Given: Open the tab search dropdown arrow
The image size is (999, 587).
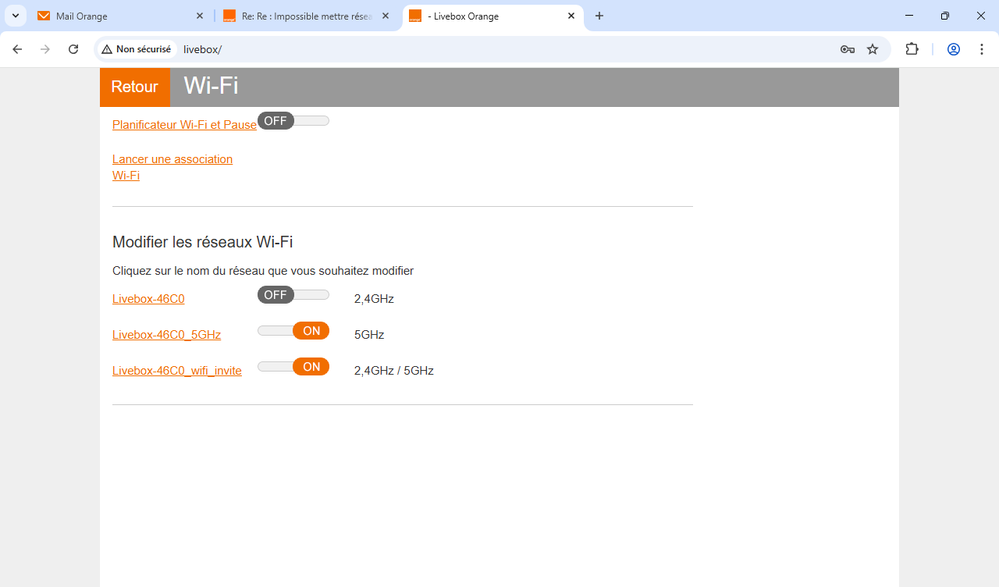Looking at the screenshot, I should coord(15,16).
